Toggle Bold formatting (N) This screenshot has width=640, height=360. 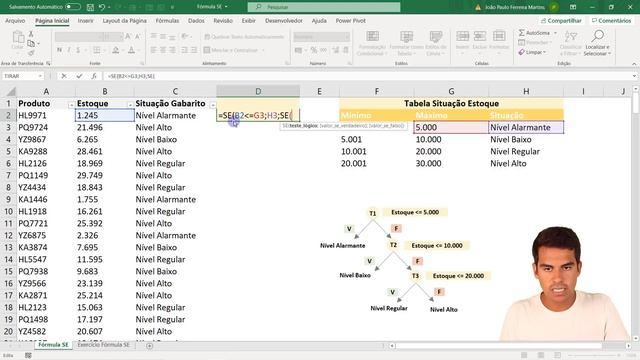(x=60, y=50)
